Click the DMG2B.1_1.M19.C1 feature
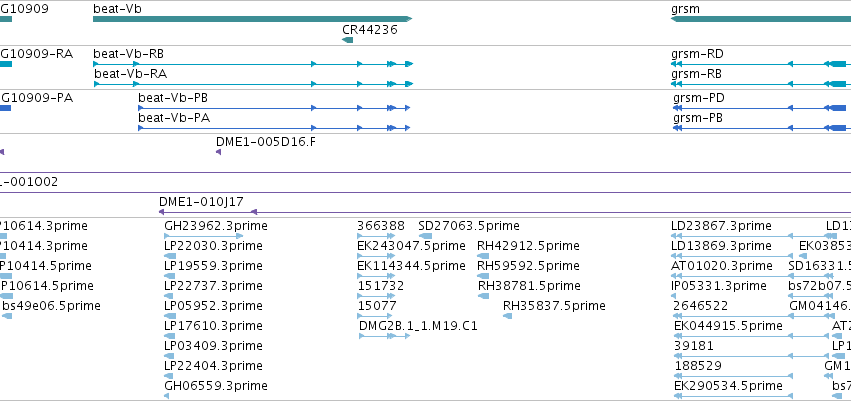Image resolution: width=851 pixels, height=401 pixels. 385,336
